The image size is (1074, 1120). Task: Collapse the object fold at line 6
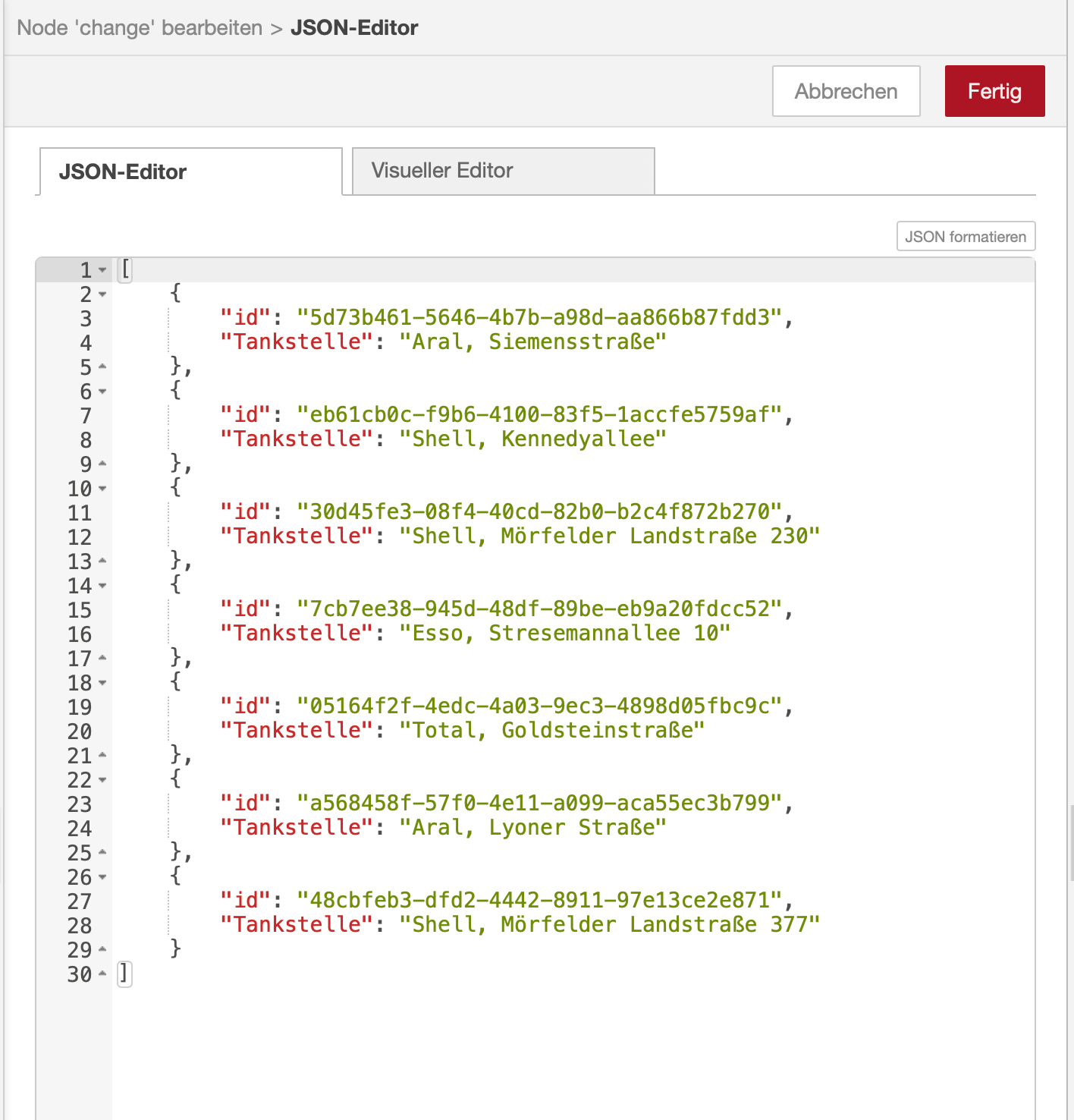(102, 392)
